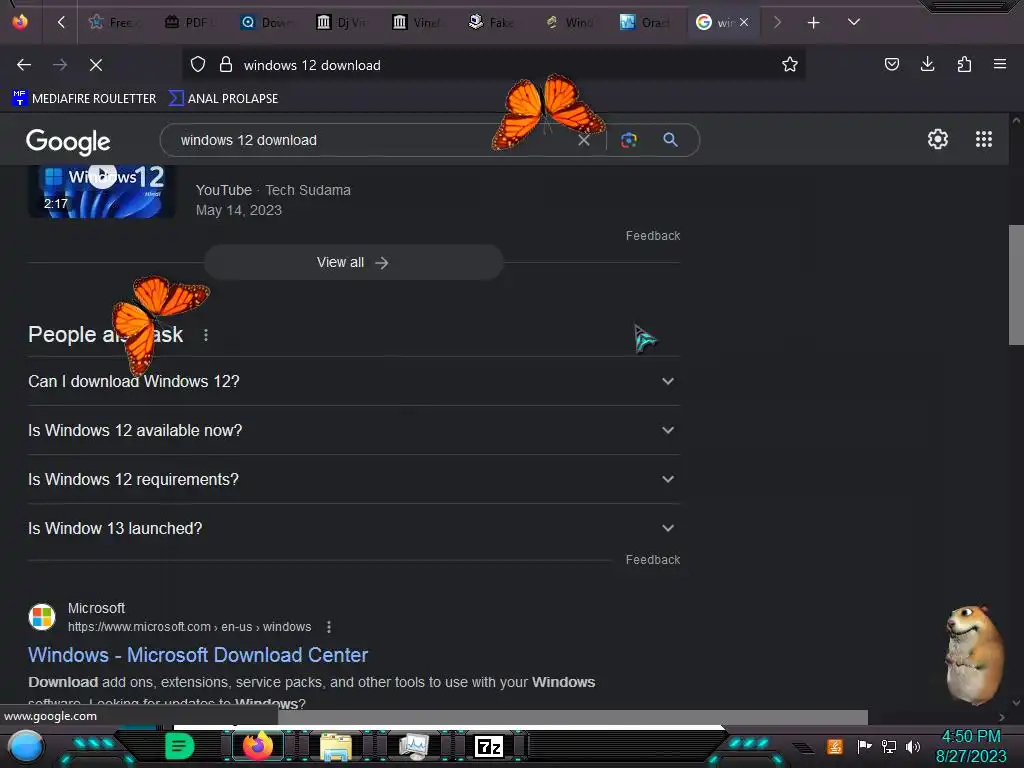
Task: Save page to Pocket
Action: click(892, 64)
